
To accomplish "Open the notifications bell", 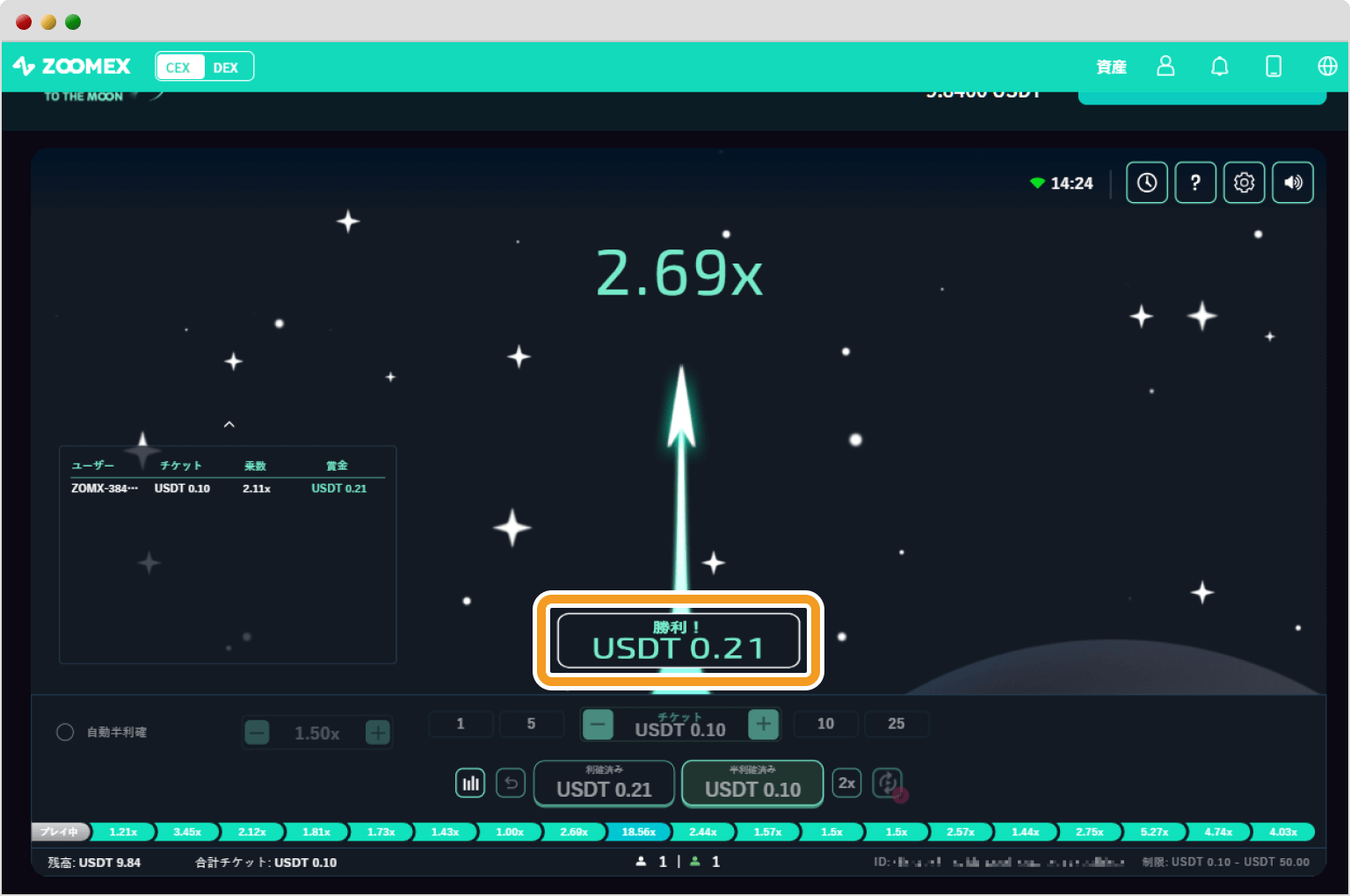I will tap(1220, 67).
